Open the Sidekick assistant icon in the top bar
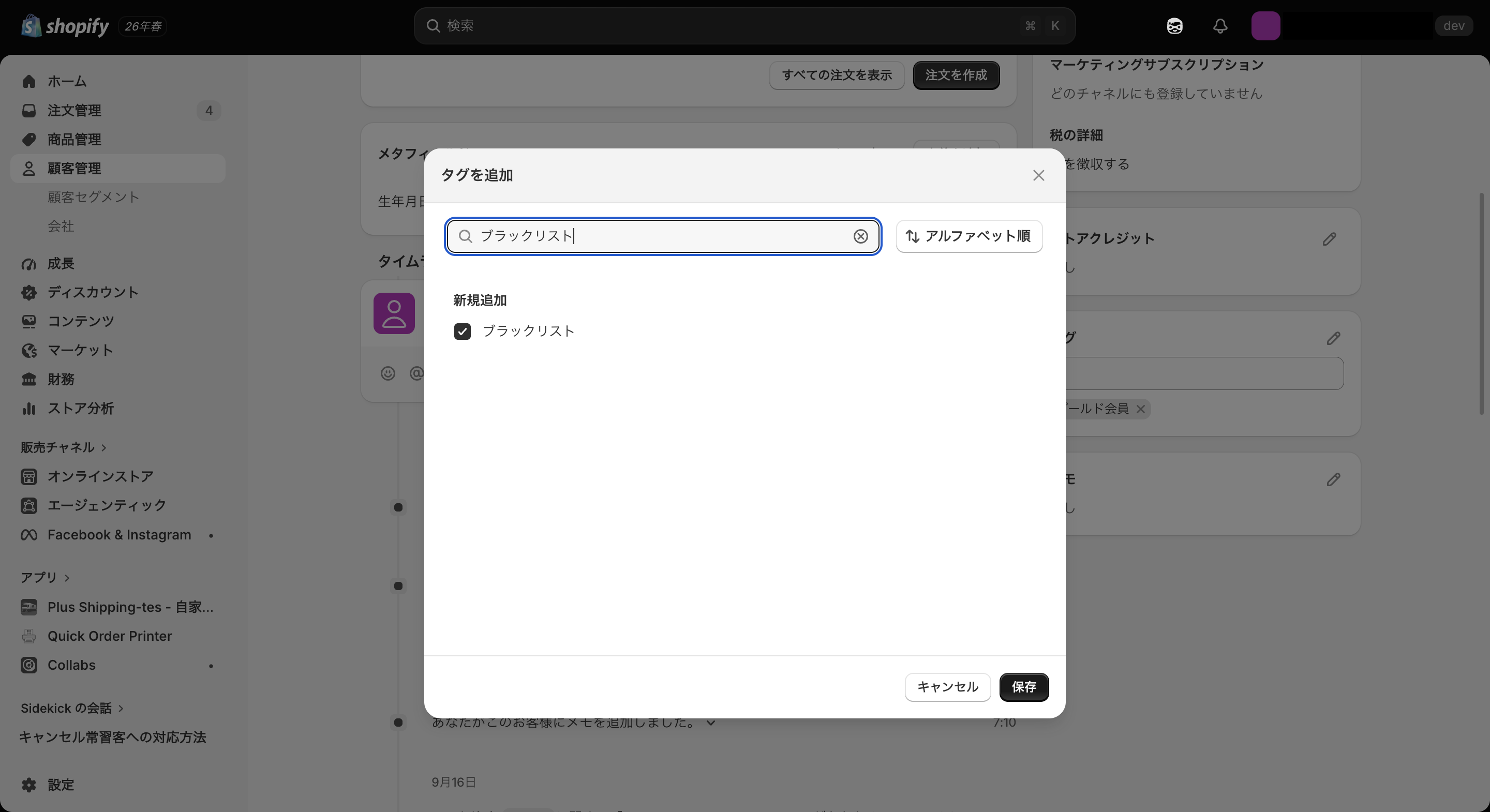Image resolution: width=1490 pixels, height=812 pixels. pos(1174,26)
